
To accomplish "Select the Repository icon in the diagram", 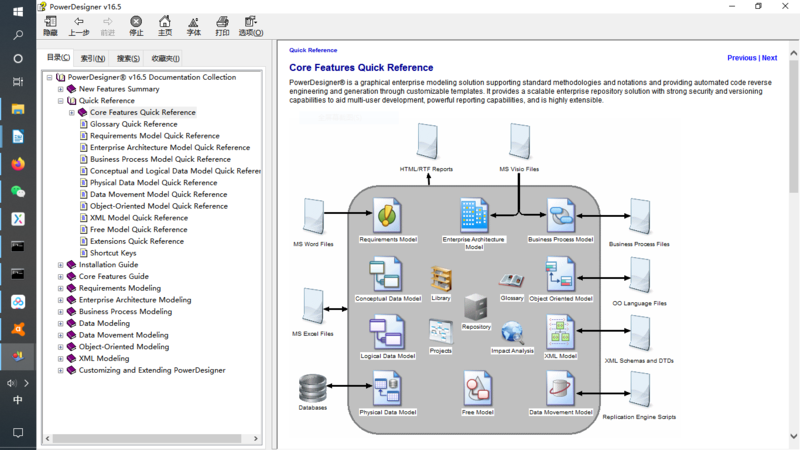I will click(476, 309).
